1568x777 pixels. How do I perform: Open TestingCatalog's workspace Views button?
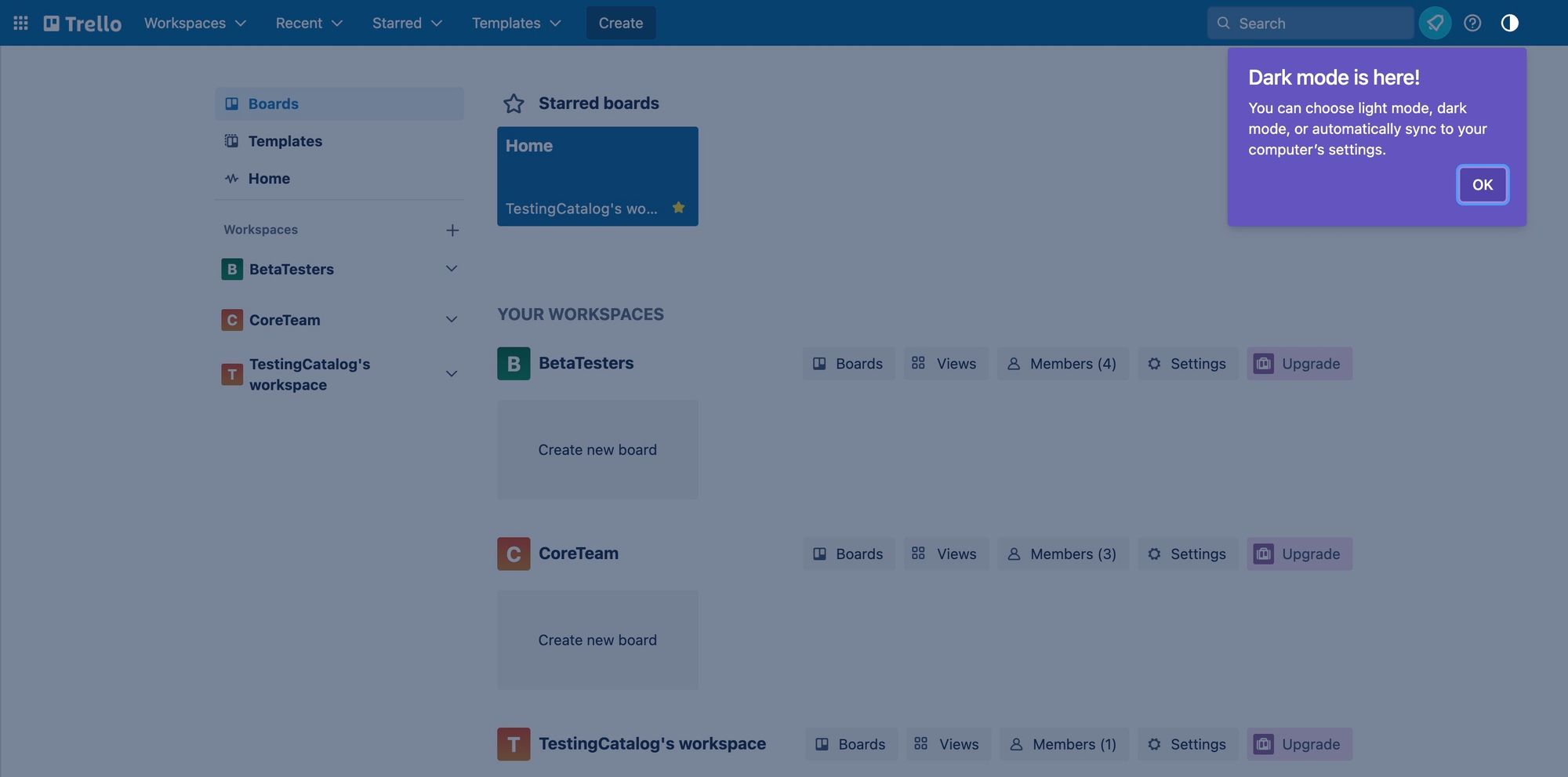click(x=949, y=744)
